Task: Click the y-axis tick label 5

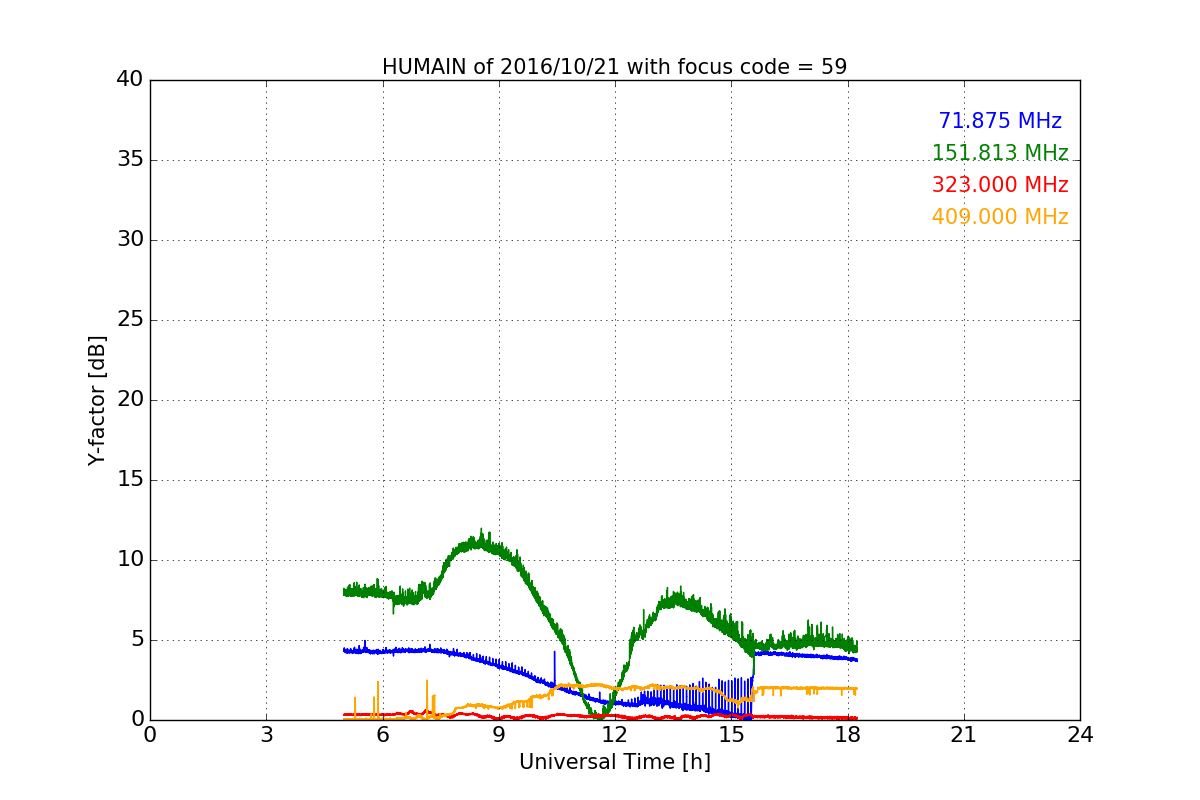Action: (136, 640)
